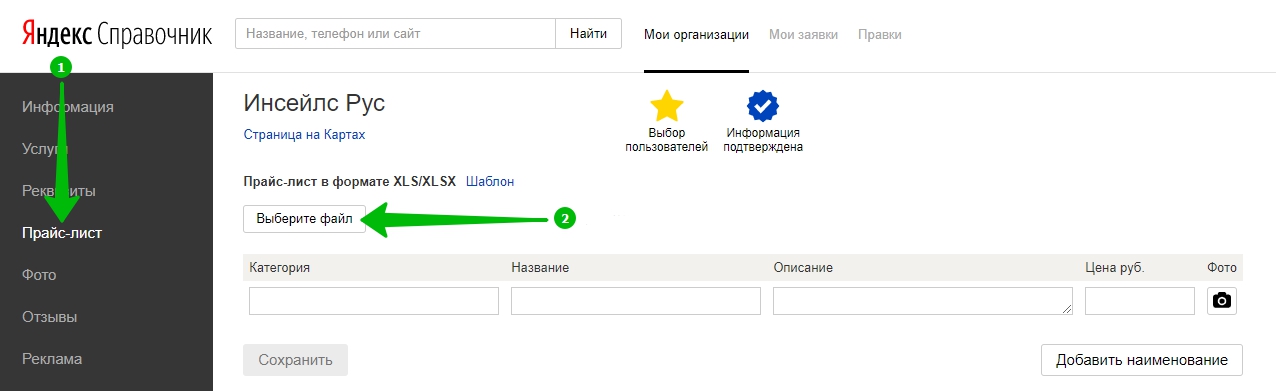Go to Реквизиты in the sidebar

[59, 191]
